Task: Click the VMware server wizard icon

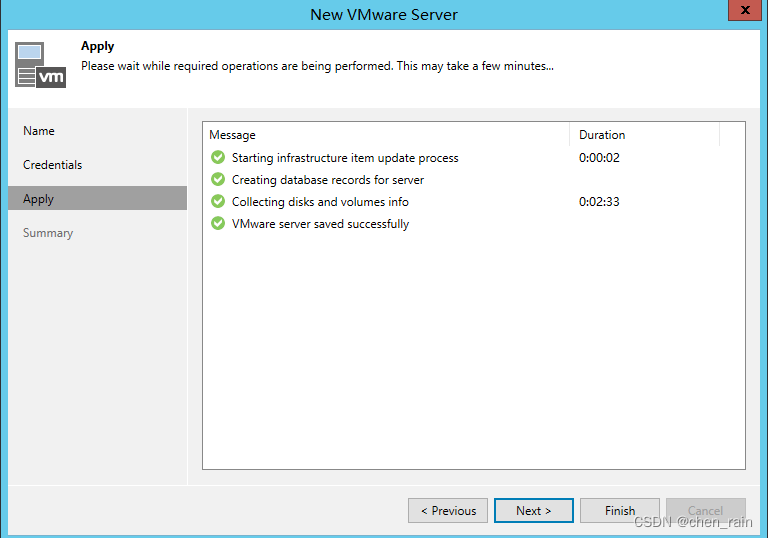Action: click(x=40, y=65)
